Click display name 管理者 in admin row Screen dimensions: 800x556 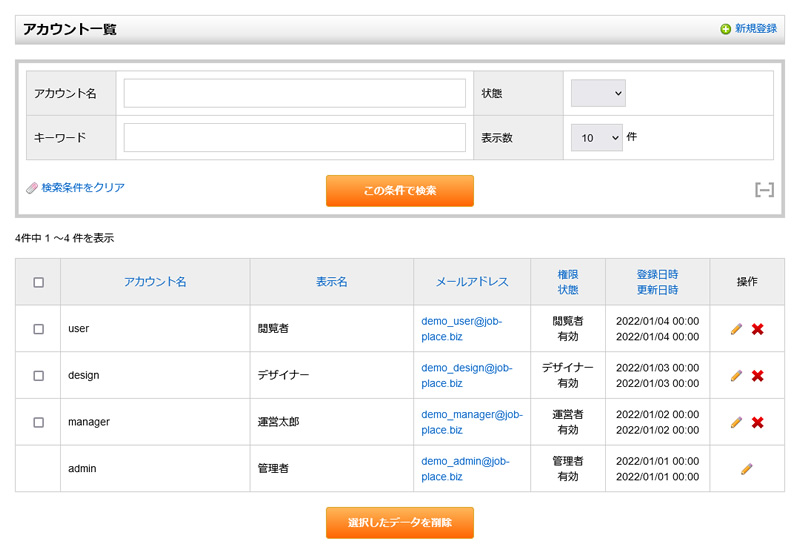(x=273, y=468)
